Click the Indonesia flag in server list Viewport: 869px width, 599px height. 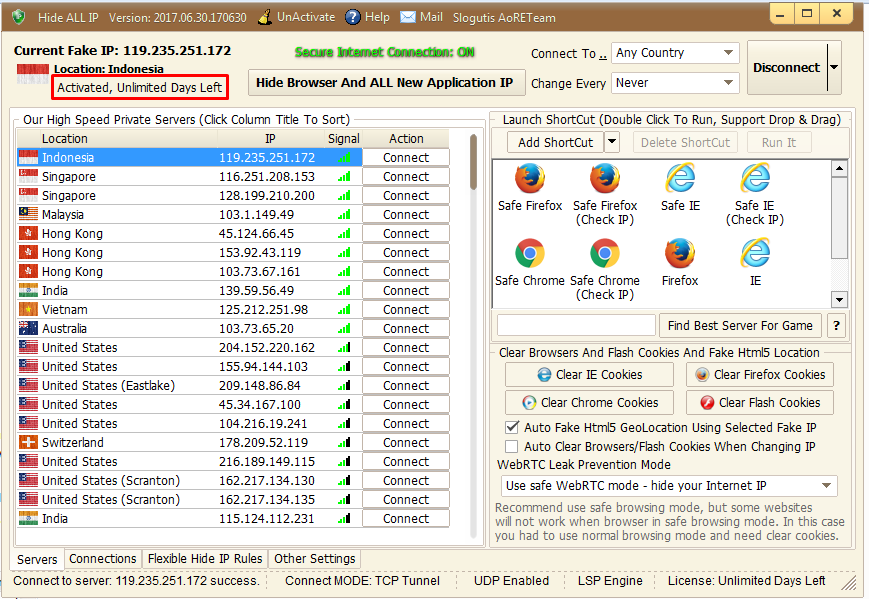click(28, 157)
